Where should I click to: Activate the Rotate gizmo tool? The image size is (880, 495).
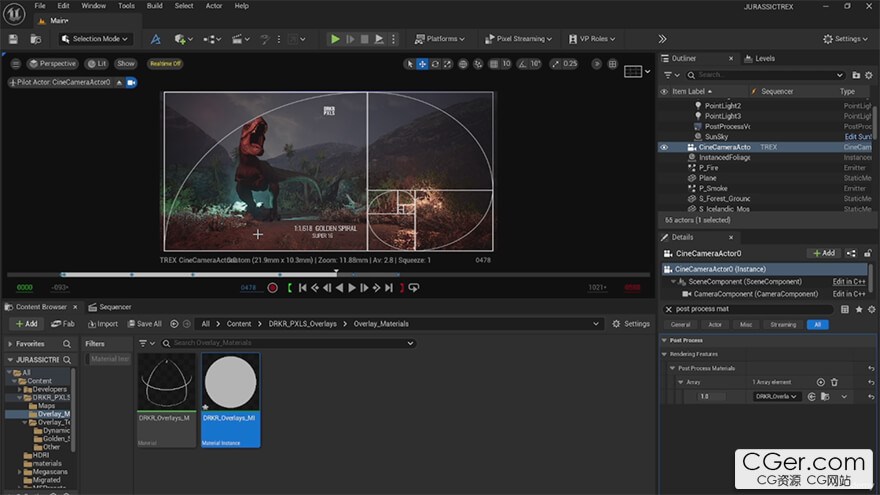coord(435,64)
